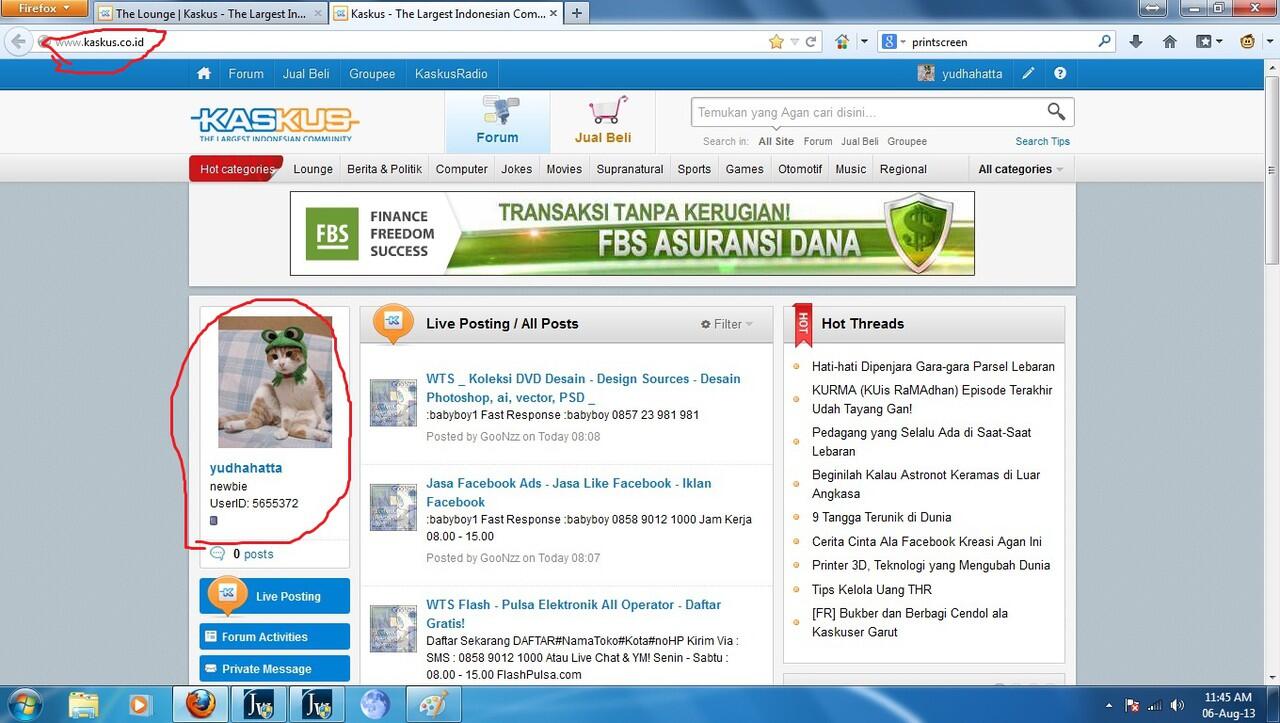Select the Forum tab next to logo
The height and width of the screenshot is (723, 1280).
(x=497, y=122)
